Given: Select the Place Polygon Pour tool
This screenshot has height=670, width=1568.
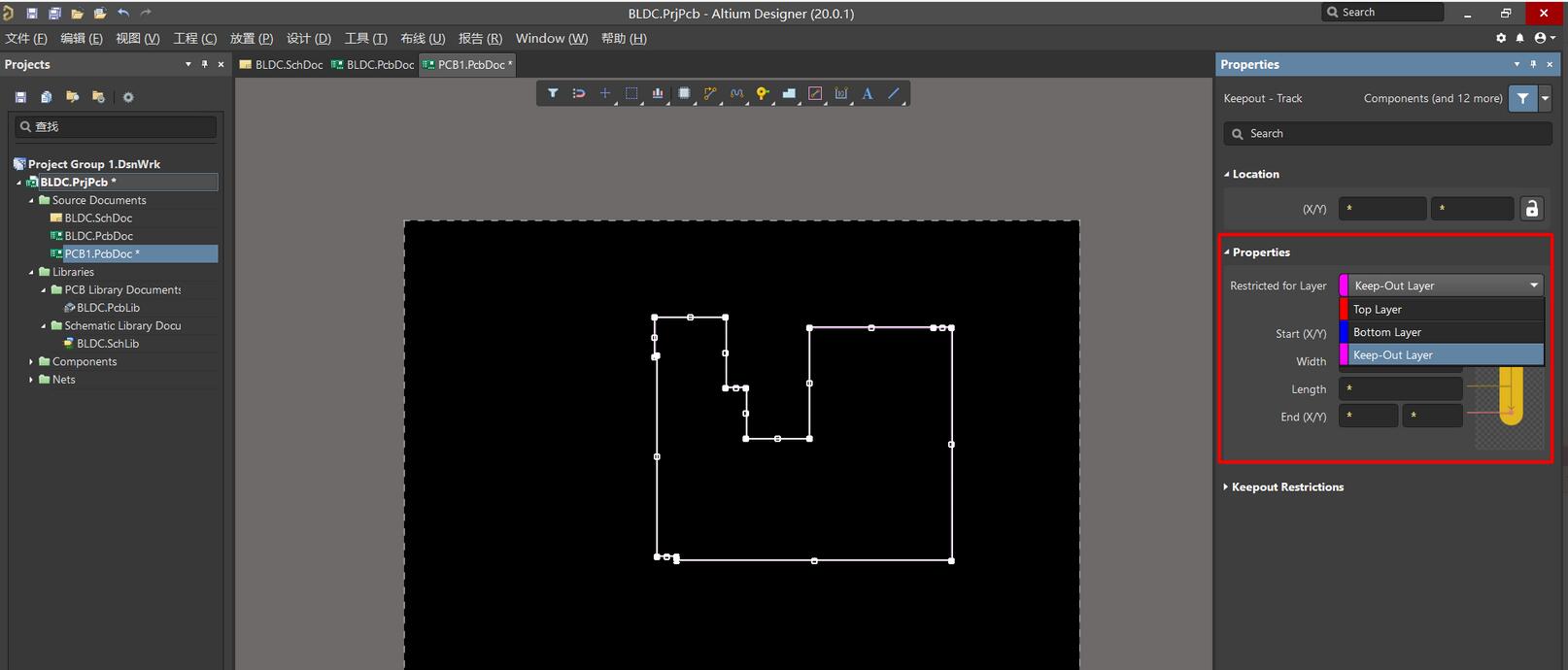Looking at the screenshot, I should point(789,93).
